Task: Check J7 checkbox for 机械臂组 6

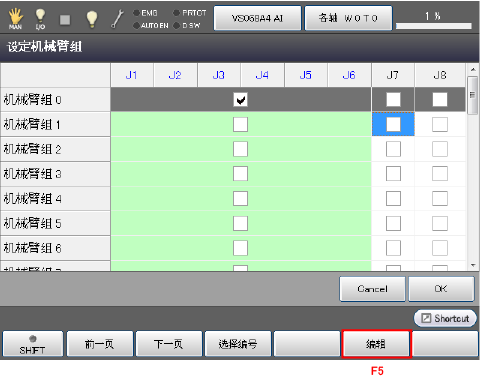Action: 393,248
